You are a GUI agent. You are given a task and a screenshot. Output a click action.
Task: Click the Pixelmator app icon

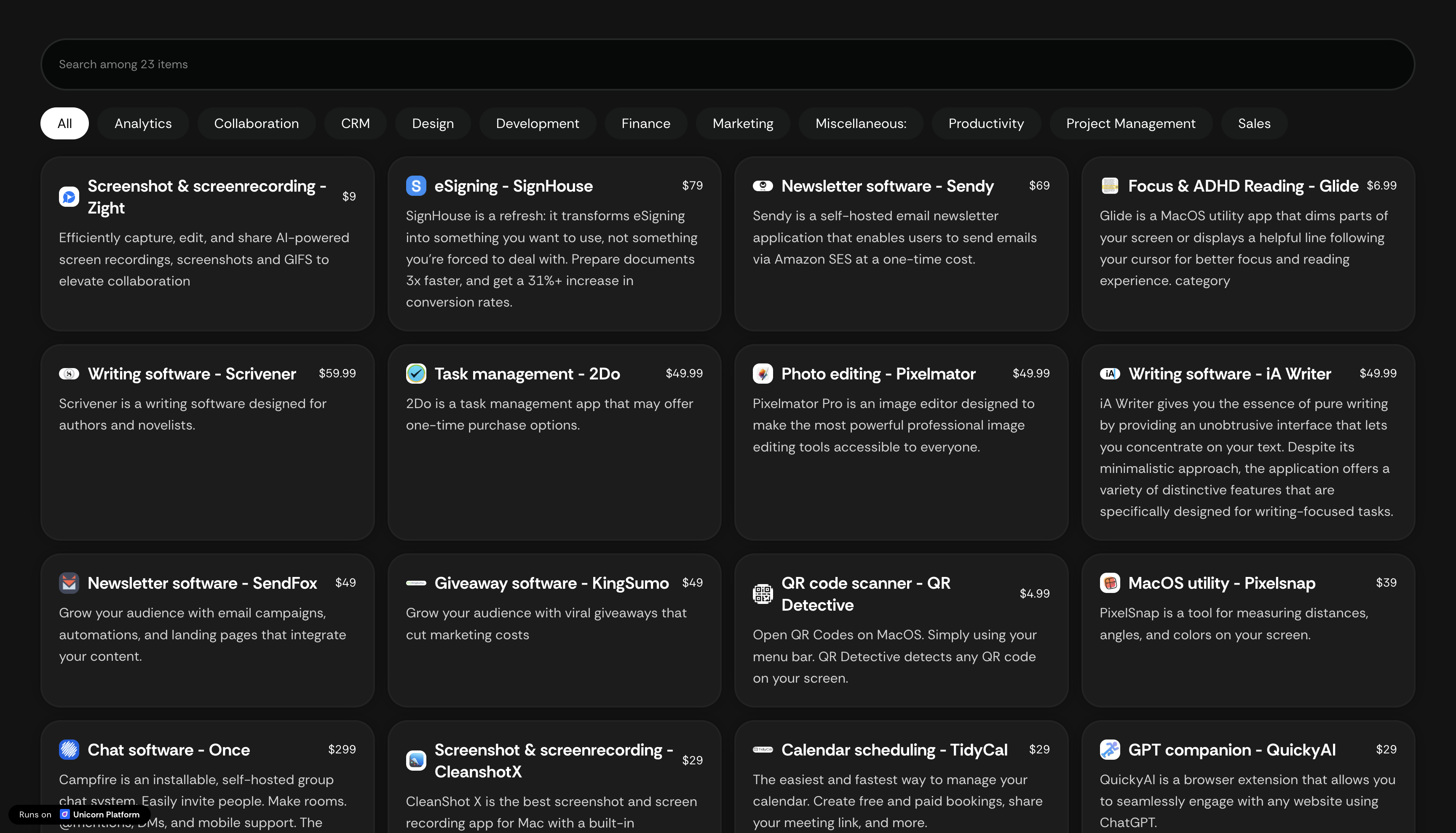763,374
